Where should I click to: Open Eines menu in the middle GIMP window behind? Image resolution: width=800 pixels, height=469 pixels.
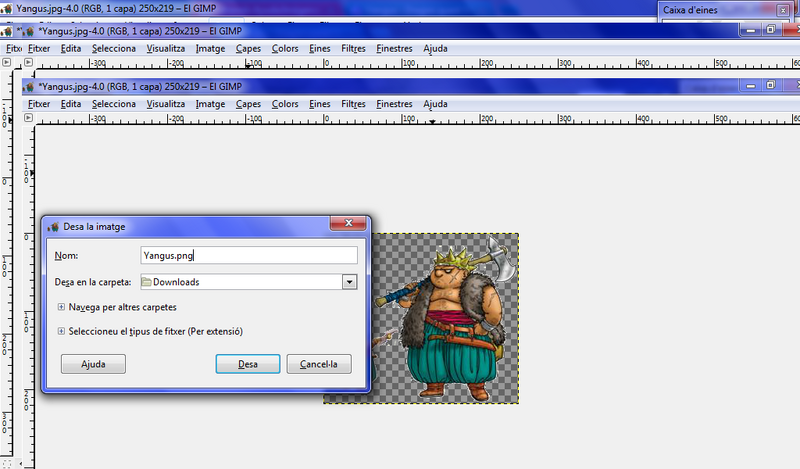[320, 48]
